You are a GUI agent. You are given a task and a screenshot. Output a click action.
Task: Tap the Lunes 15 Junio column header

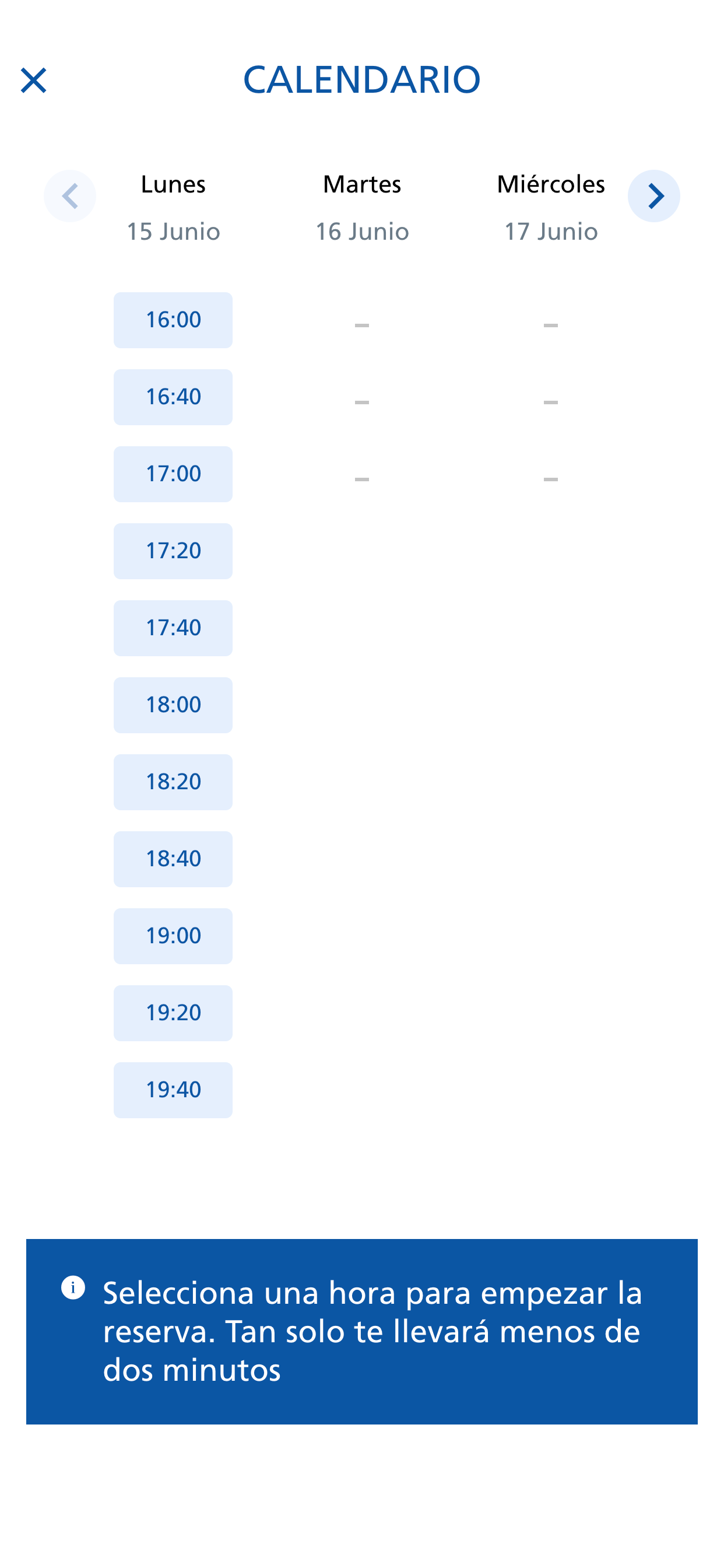173,208
